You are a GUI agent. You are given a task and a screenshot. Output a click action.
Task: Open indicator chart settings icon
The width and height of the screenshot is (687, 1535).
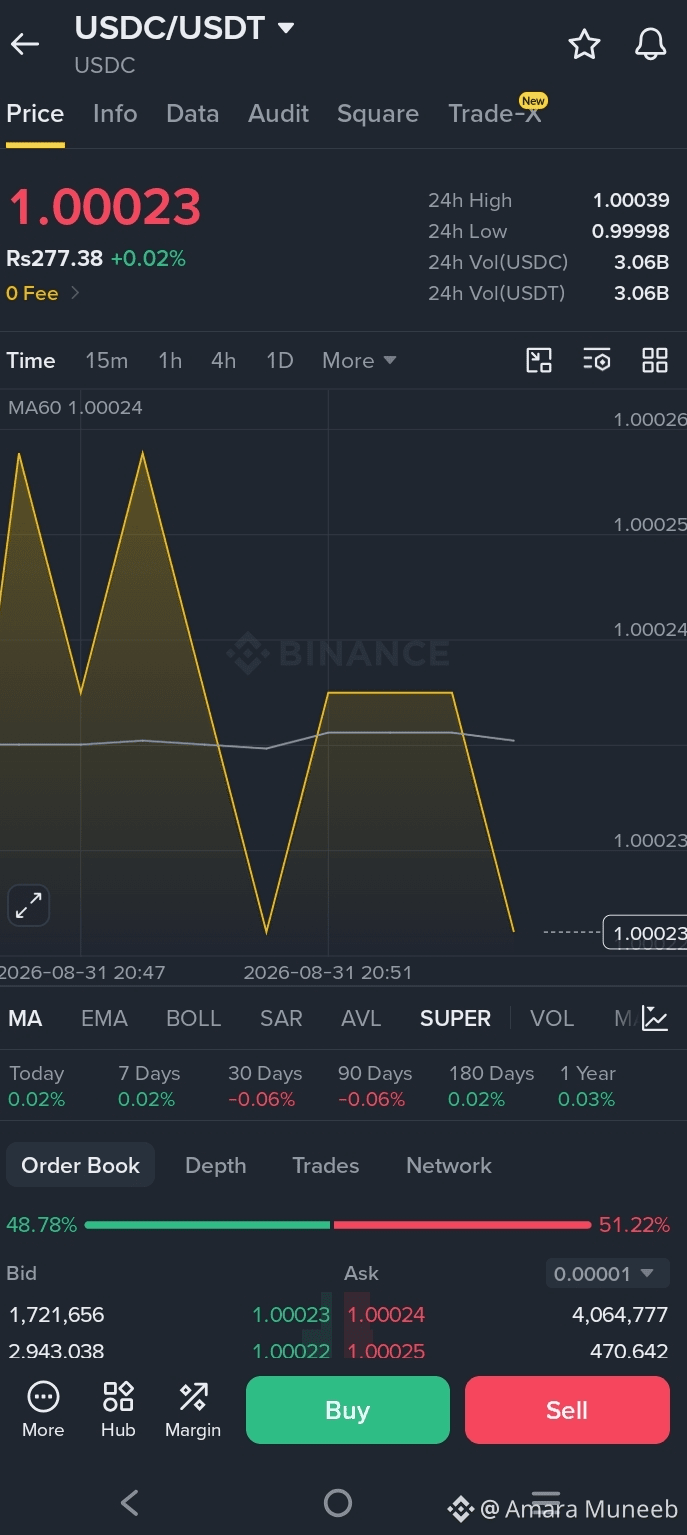pos(655,1019)
